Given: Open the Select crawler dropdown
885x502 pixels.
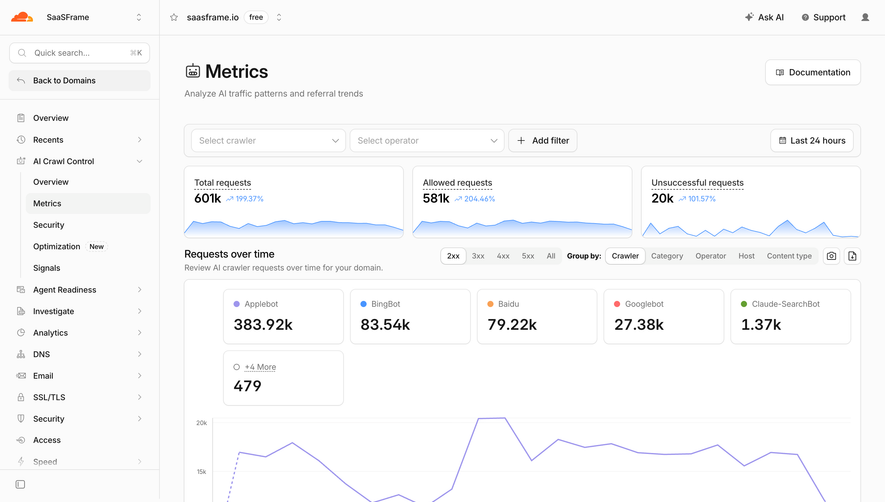Looking at the screenshot, I should (268, 141).
